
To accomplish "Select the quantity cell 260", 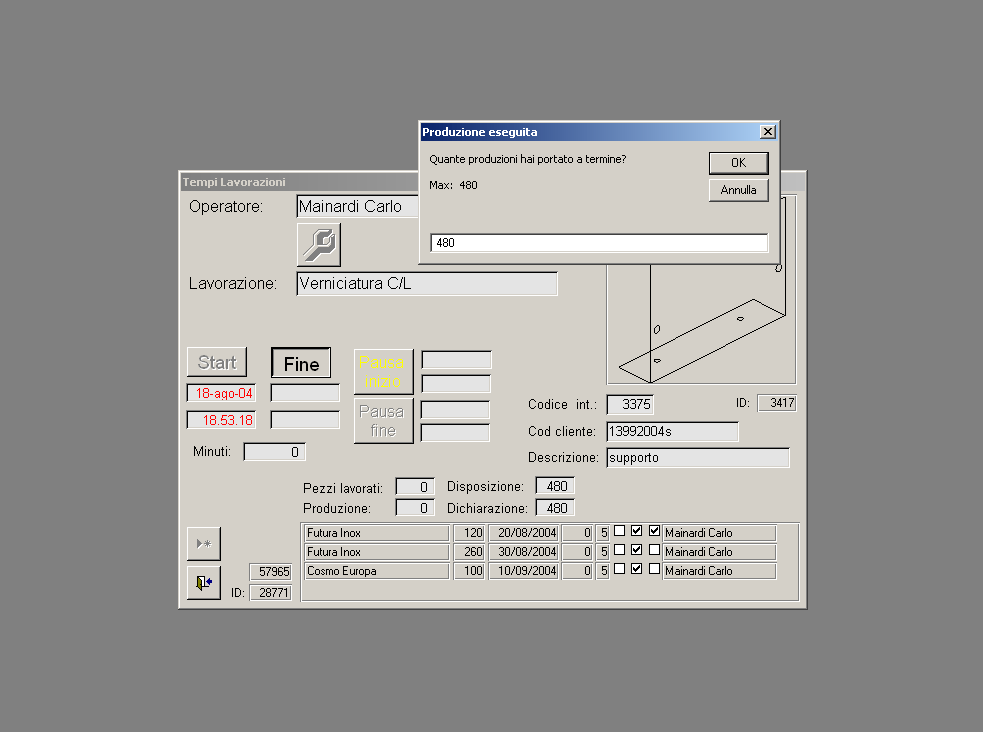I will tap(469, 552).
